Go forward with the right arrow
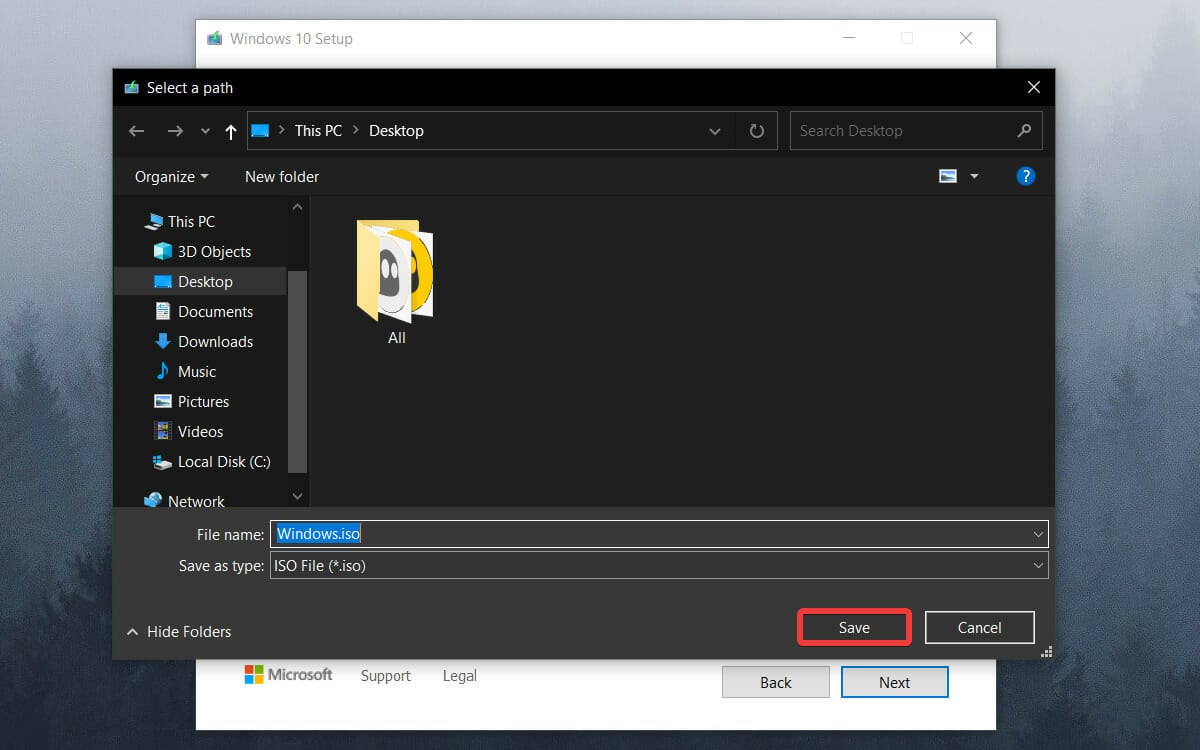Viewport: 1200px width, 750px height. pyautogui.click(x=175, y=131)
